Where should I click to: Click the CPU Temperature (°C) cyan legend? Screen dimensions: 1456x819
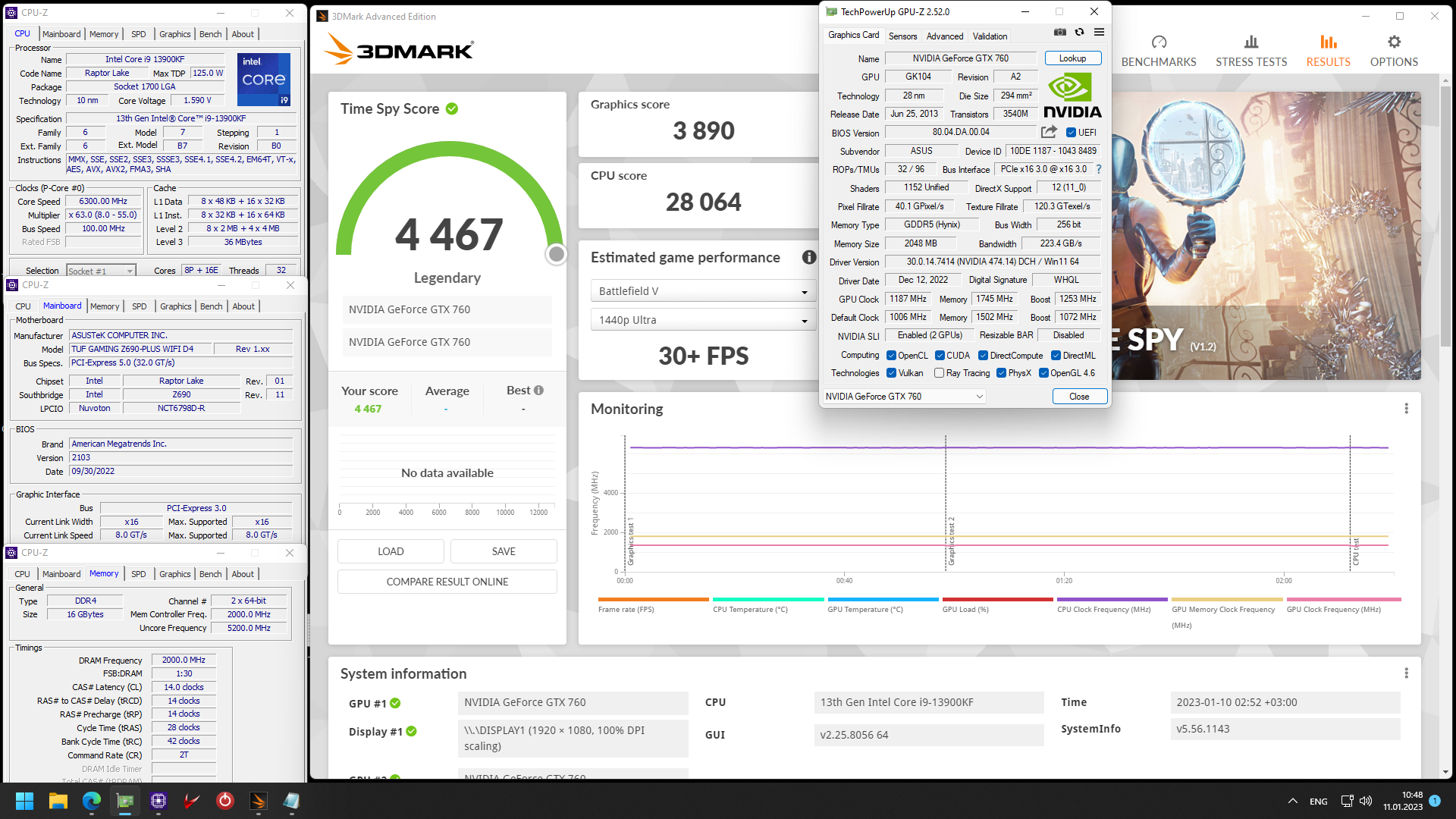[768, 604]
